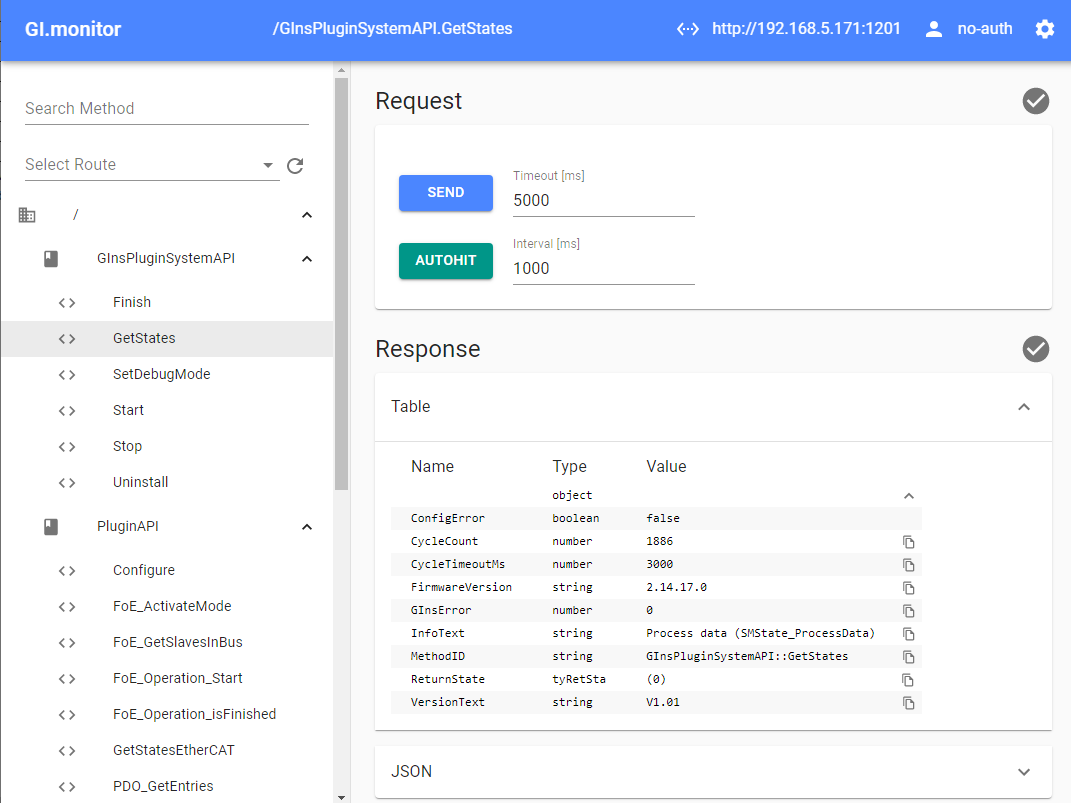
Task: Select the SetDebugMode method
Action: 161,374
